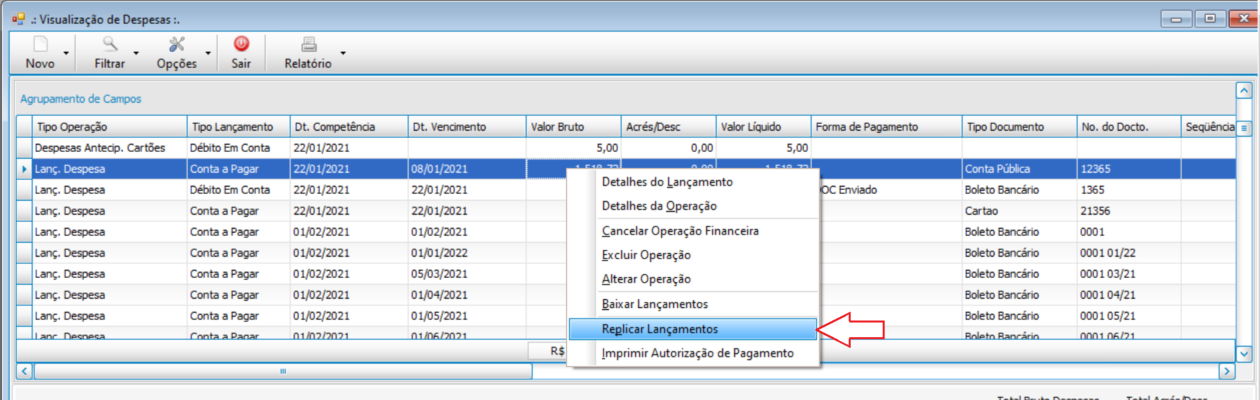Choose Replicar Lançamentos menu entry

coord(694,329)
